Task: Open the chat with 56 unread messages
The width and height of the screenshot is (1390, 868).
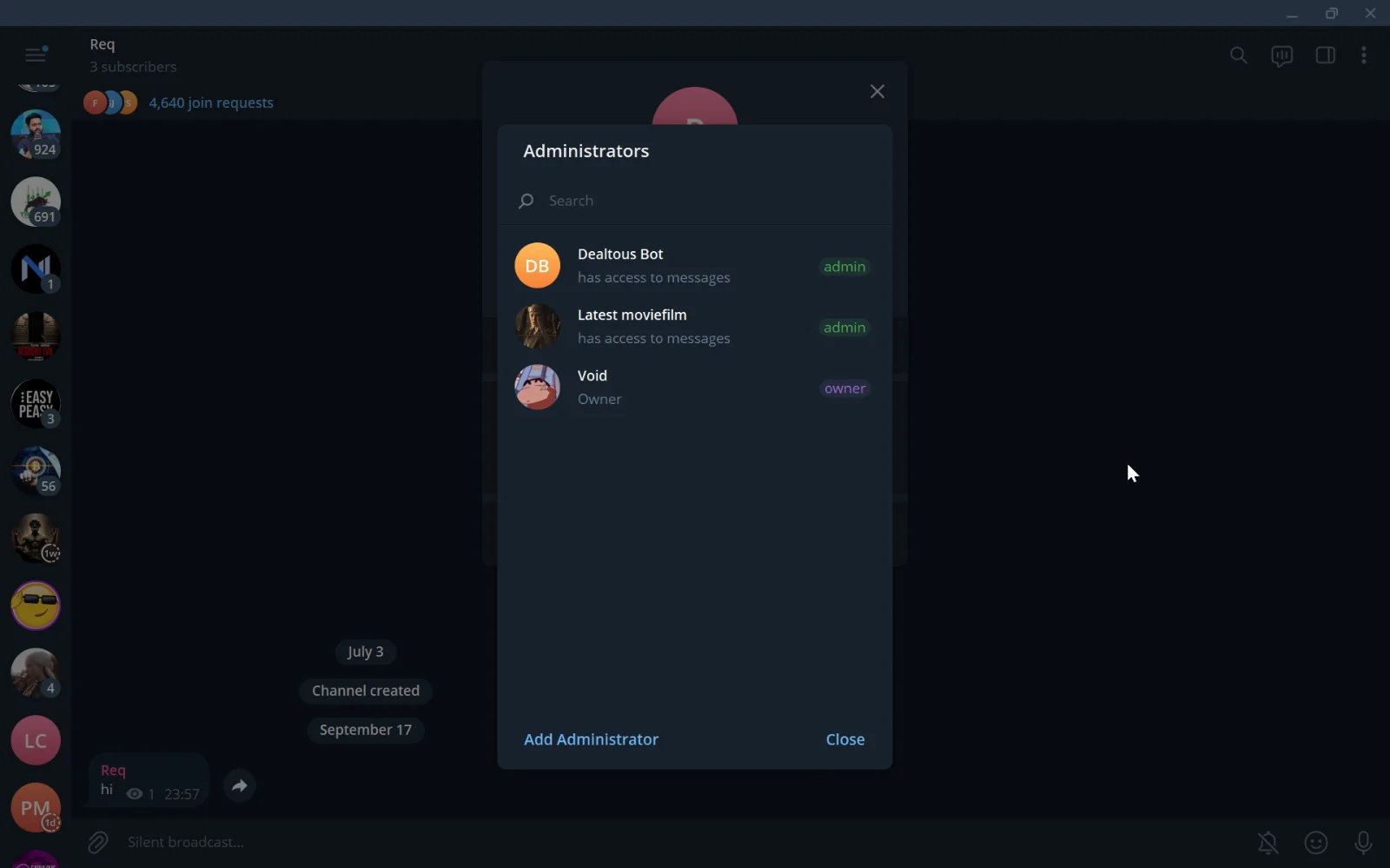Action: (36, 471)
